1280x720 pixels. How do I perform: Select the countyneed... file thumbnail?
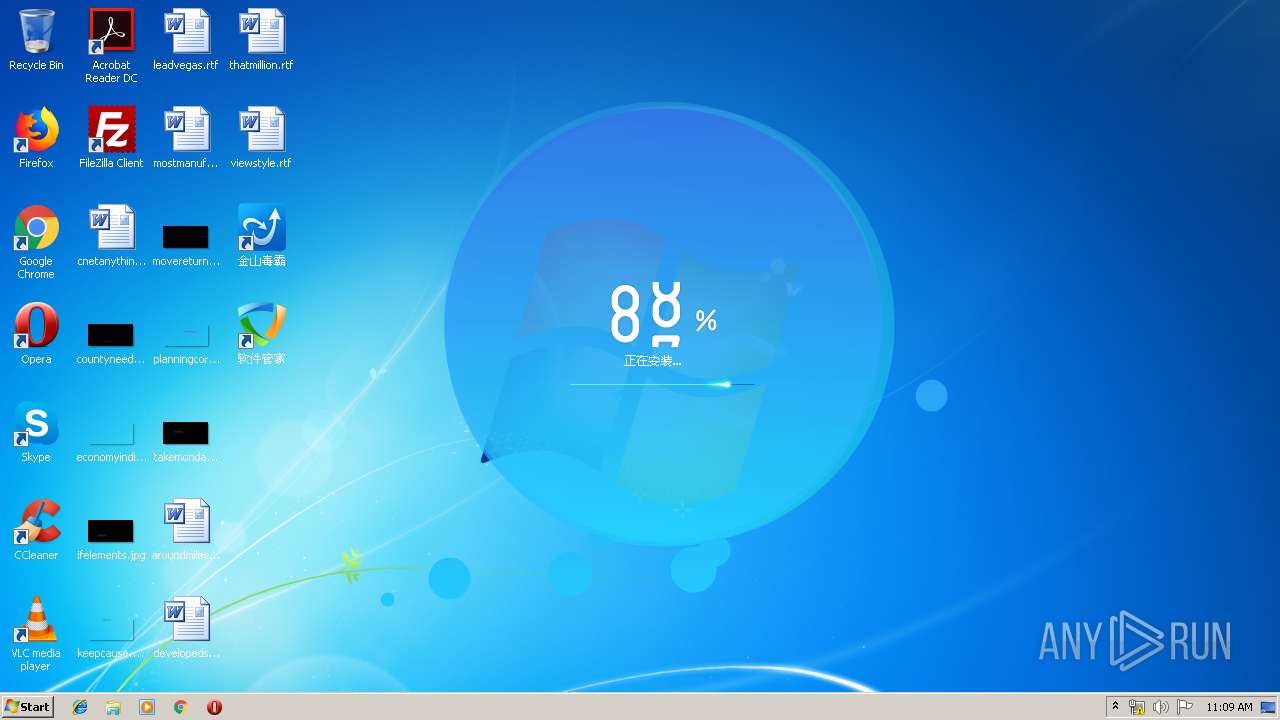111,342
